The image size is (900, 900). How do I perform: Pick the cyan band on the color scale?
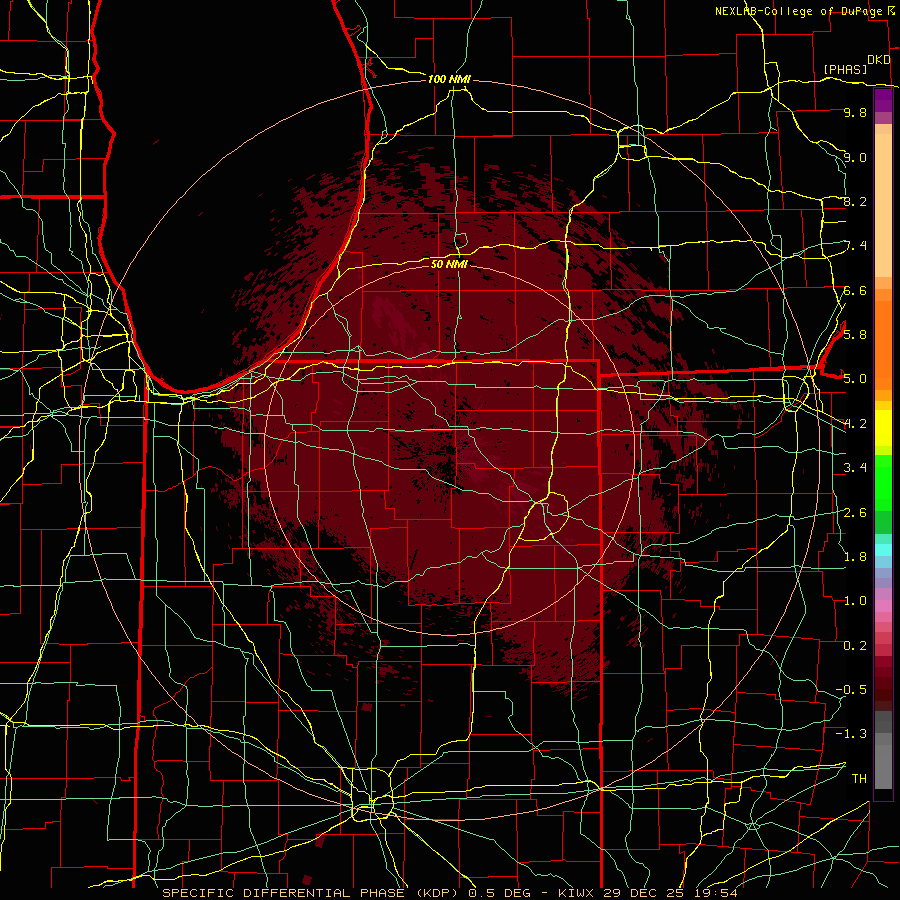883,550
